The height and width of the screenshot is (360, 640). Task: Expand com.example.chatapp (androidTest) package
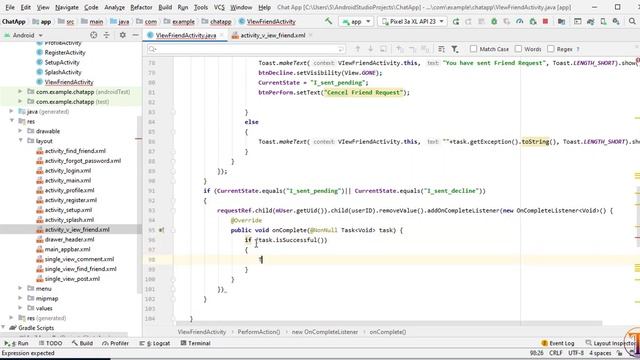click(x=20, y=91)
